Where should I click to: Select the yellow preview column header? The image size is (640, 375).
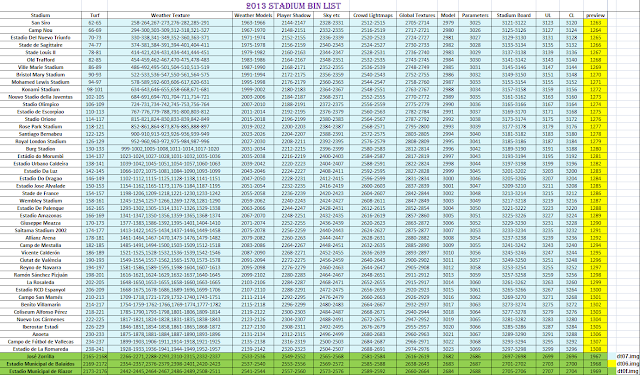click(x=596, y=15)
